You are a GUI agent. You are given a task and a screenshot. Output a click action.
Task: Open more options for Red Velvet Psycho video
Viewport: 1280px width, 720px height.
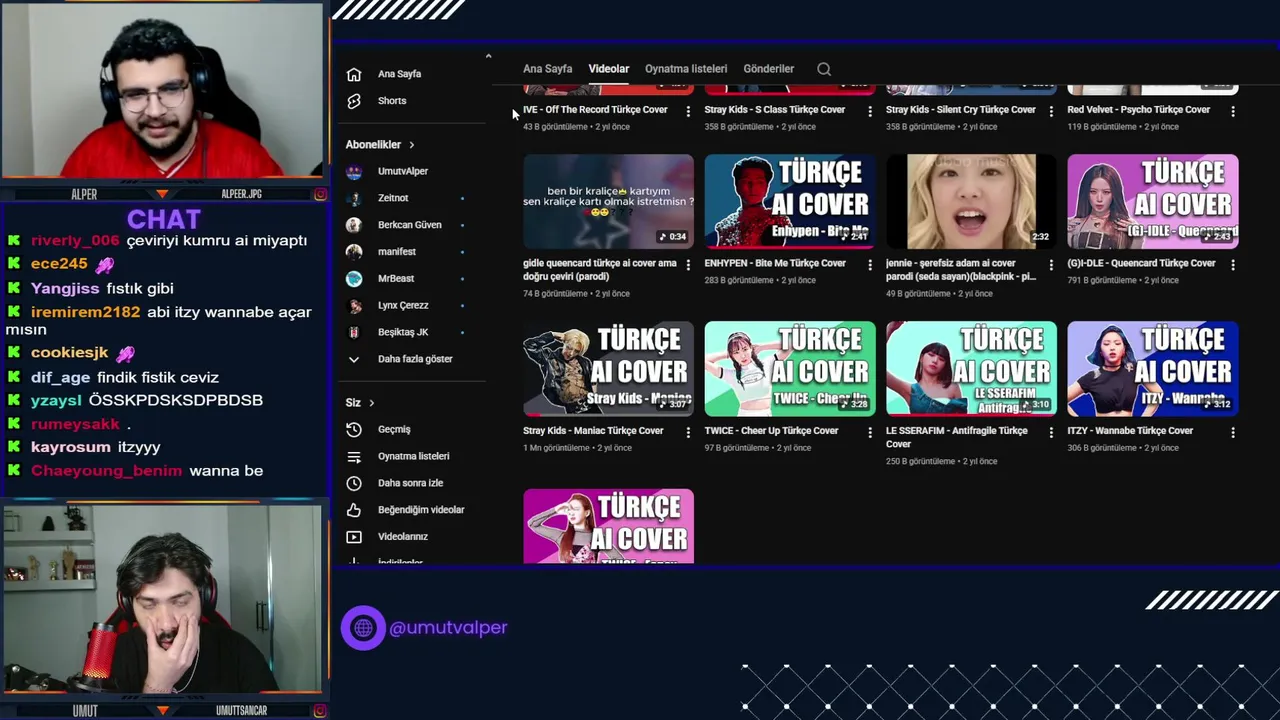(1232, 111)
